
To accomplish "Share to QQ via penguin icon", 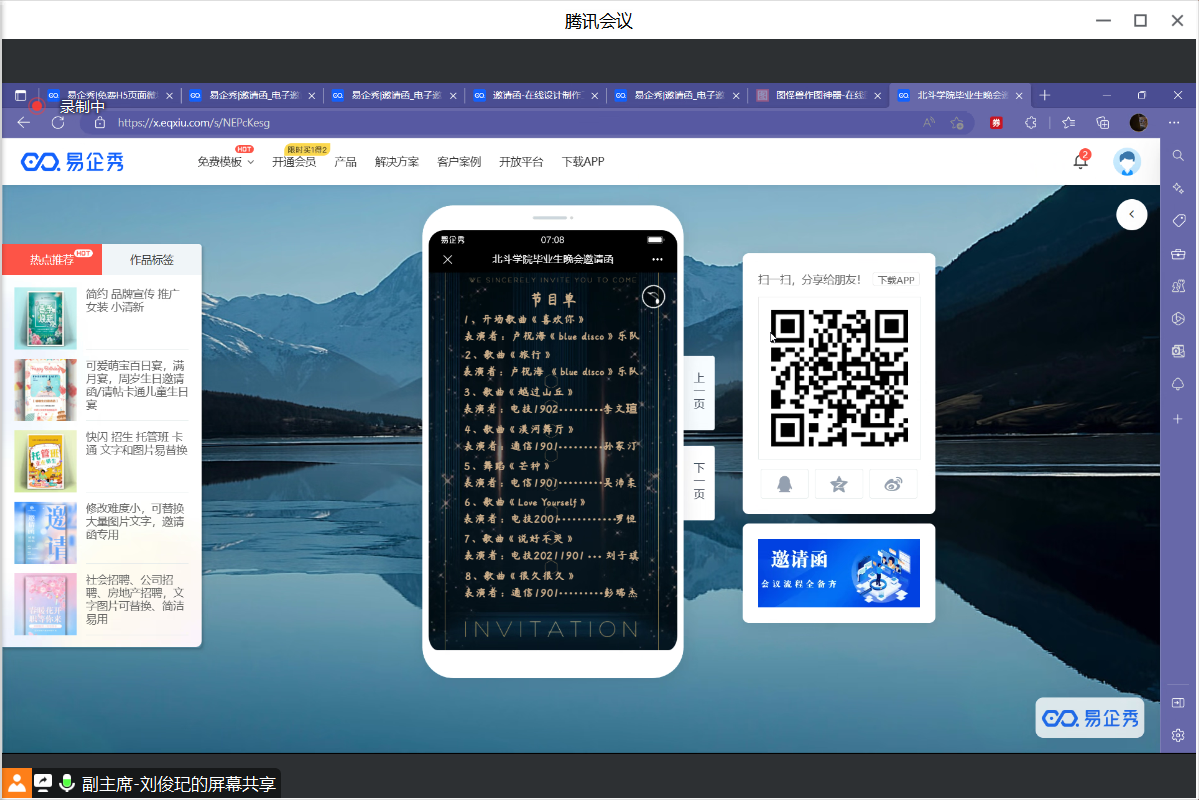I will (x=784, y=484).
